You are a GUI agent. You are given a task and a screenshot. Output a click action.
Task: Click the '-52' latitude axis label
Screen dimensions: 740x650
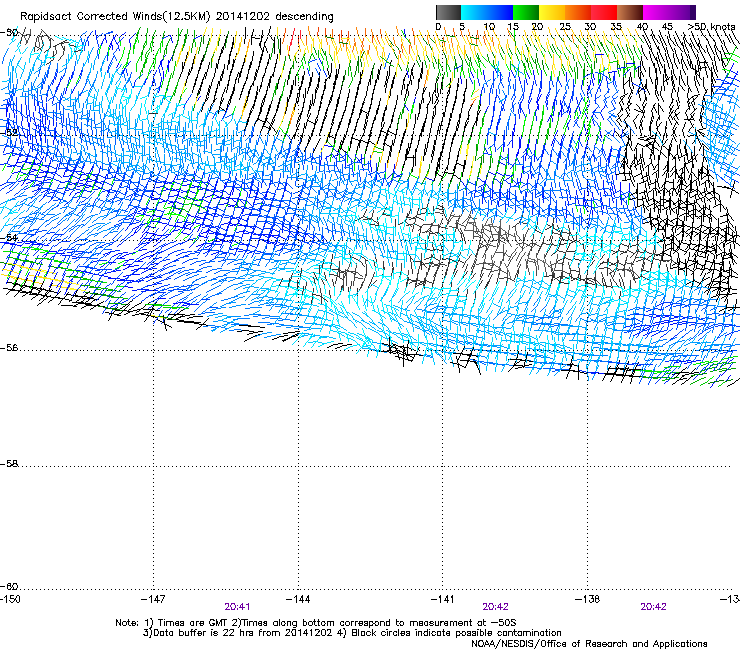point(9,133)
